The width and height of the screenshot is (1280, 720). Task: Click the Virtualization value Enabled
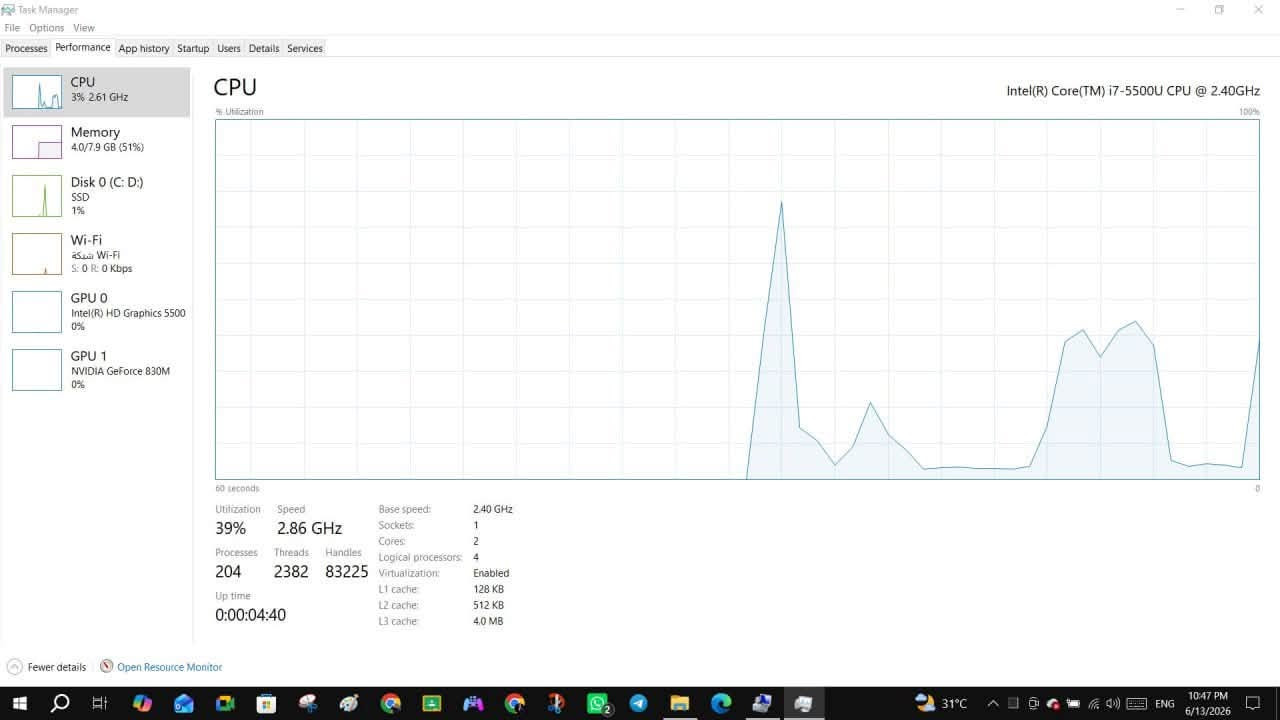click(x=491, y=573)
